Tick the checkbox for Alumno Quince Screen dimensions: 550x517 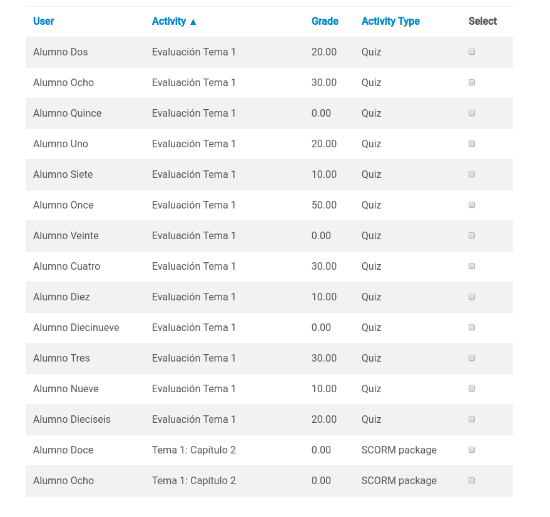tap(472, 113)
